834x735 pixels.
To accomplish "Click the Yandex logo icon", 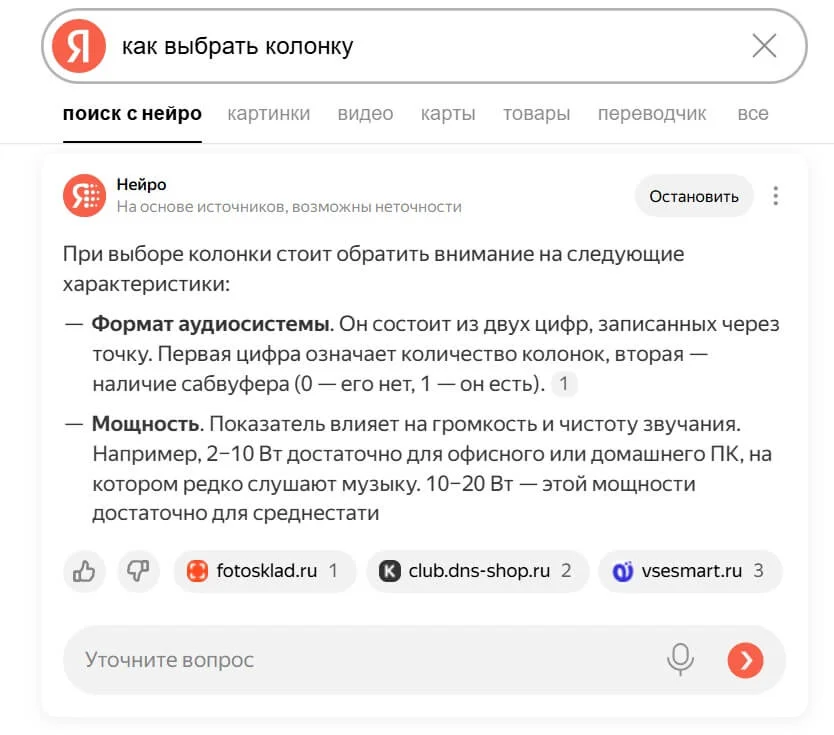I will click(79, 46).
